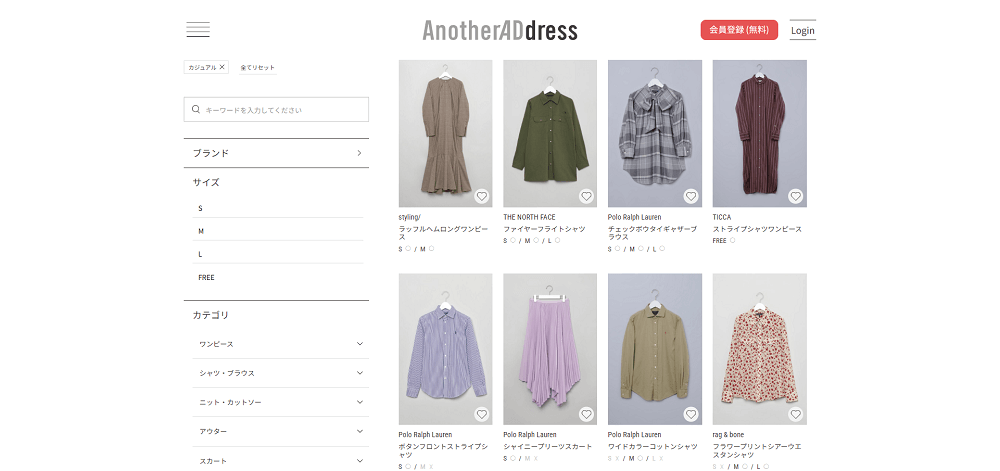
Task: Click ワイドカラーコットンシャツ product title
Action: tap(652, 447)
